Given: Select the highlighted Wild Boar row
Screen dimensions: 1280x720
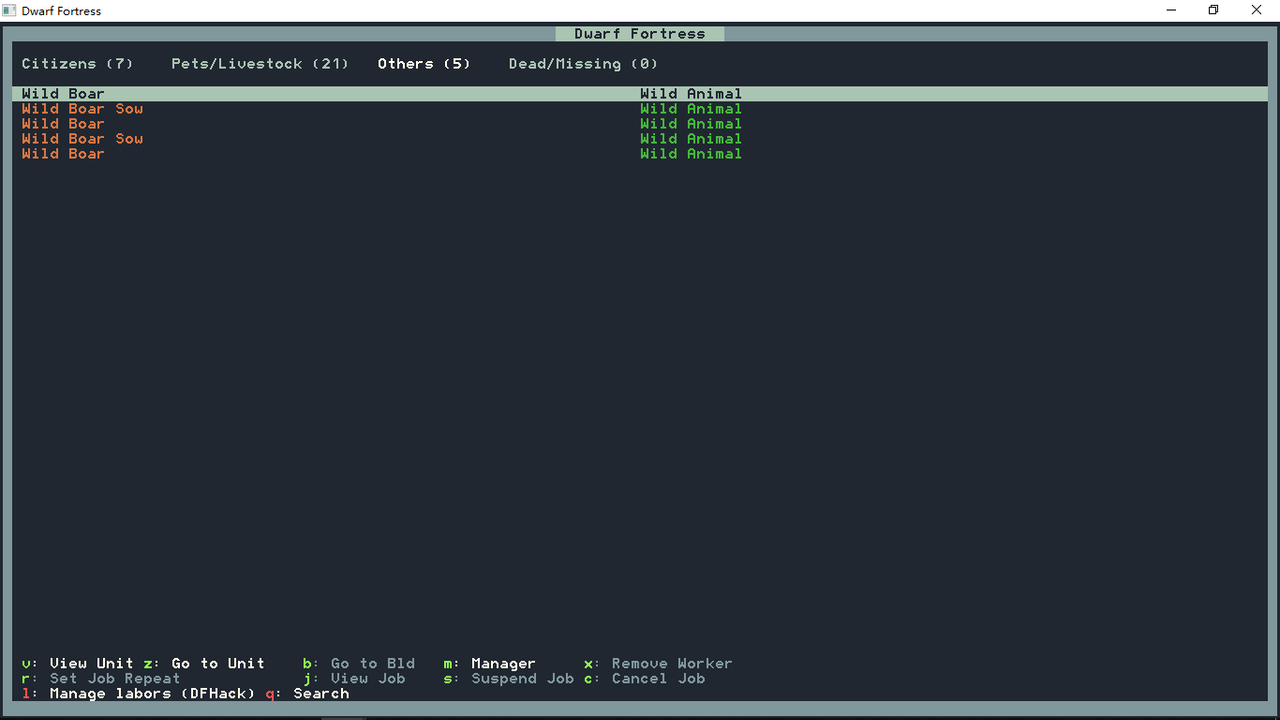Looking at the screenshot, I should [640, 94].
